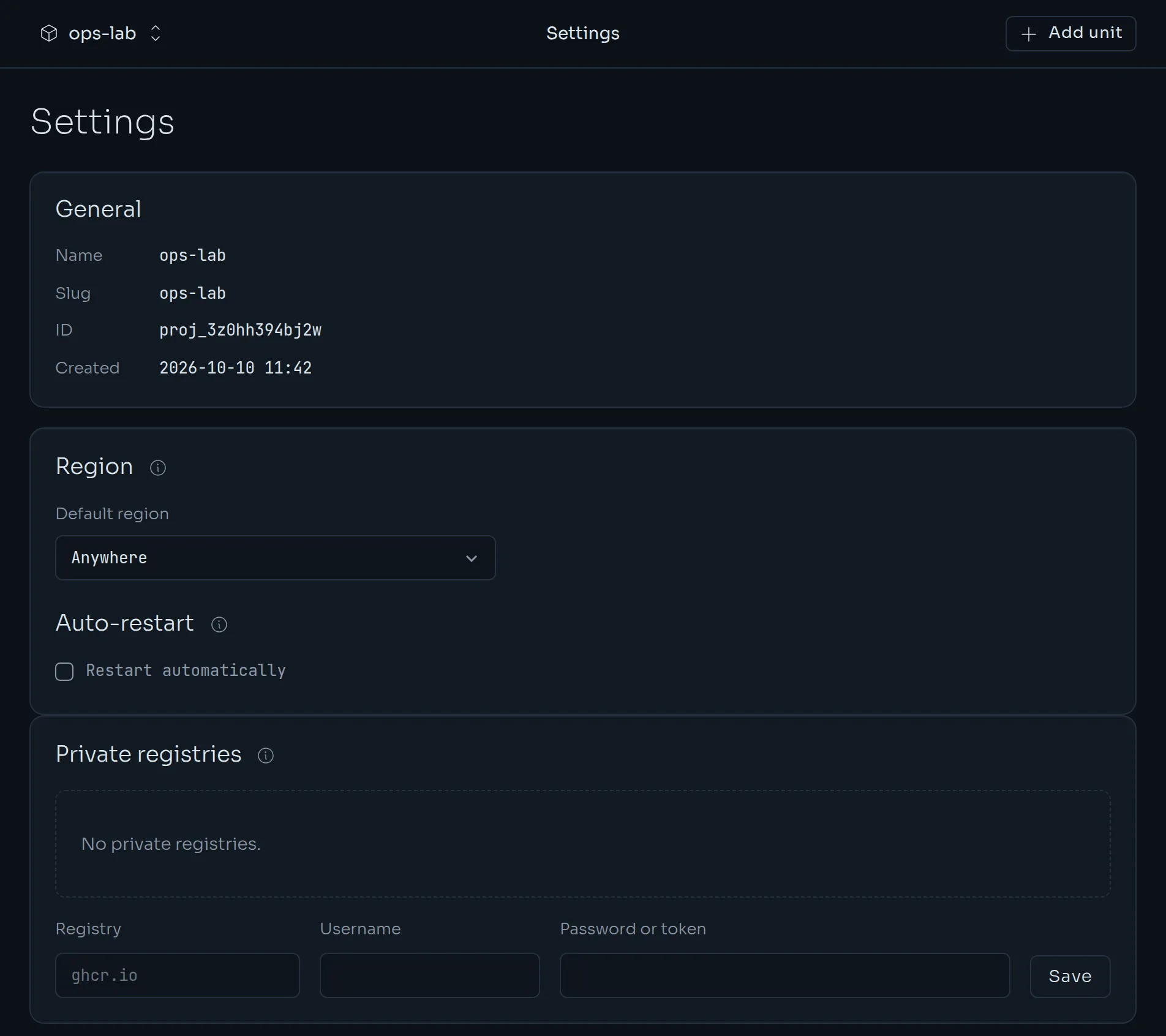Click the Add unit button
Screen dimensions: 1166x1036
tap(1070, 33)
